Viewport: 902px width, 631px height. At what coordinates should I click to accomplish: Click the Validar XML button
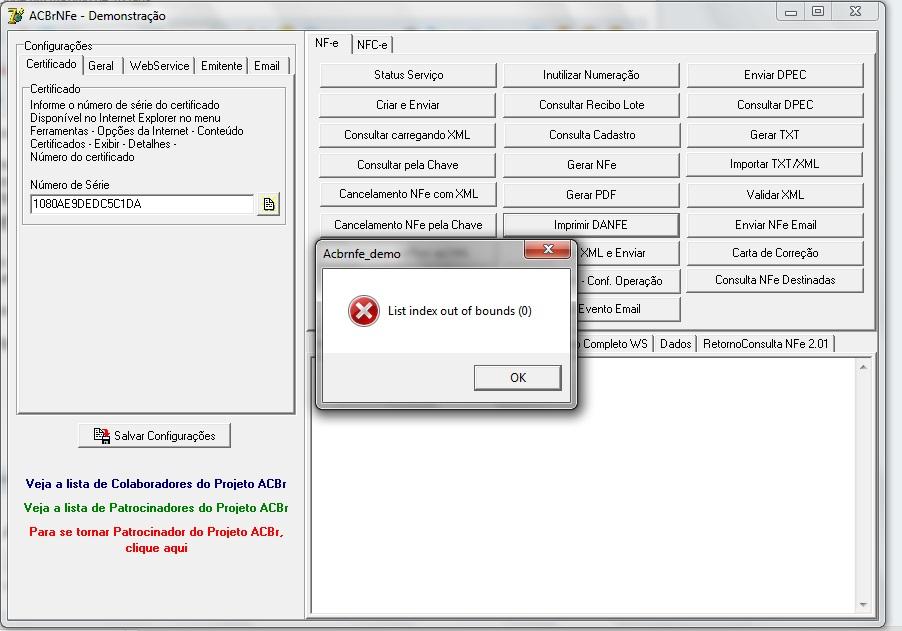click(775, 194)
